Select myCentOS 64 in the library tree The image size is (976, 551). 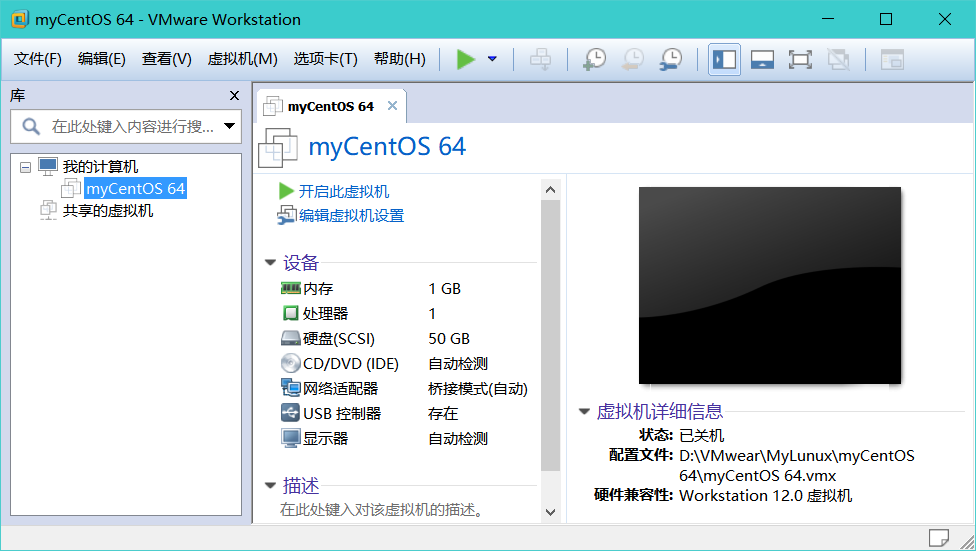point(135,189)
